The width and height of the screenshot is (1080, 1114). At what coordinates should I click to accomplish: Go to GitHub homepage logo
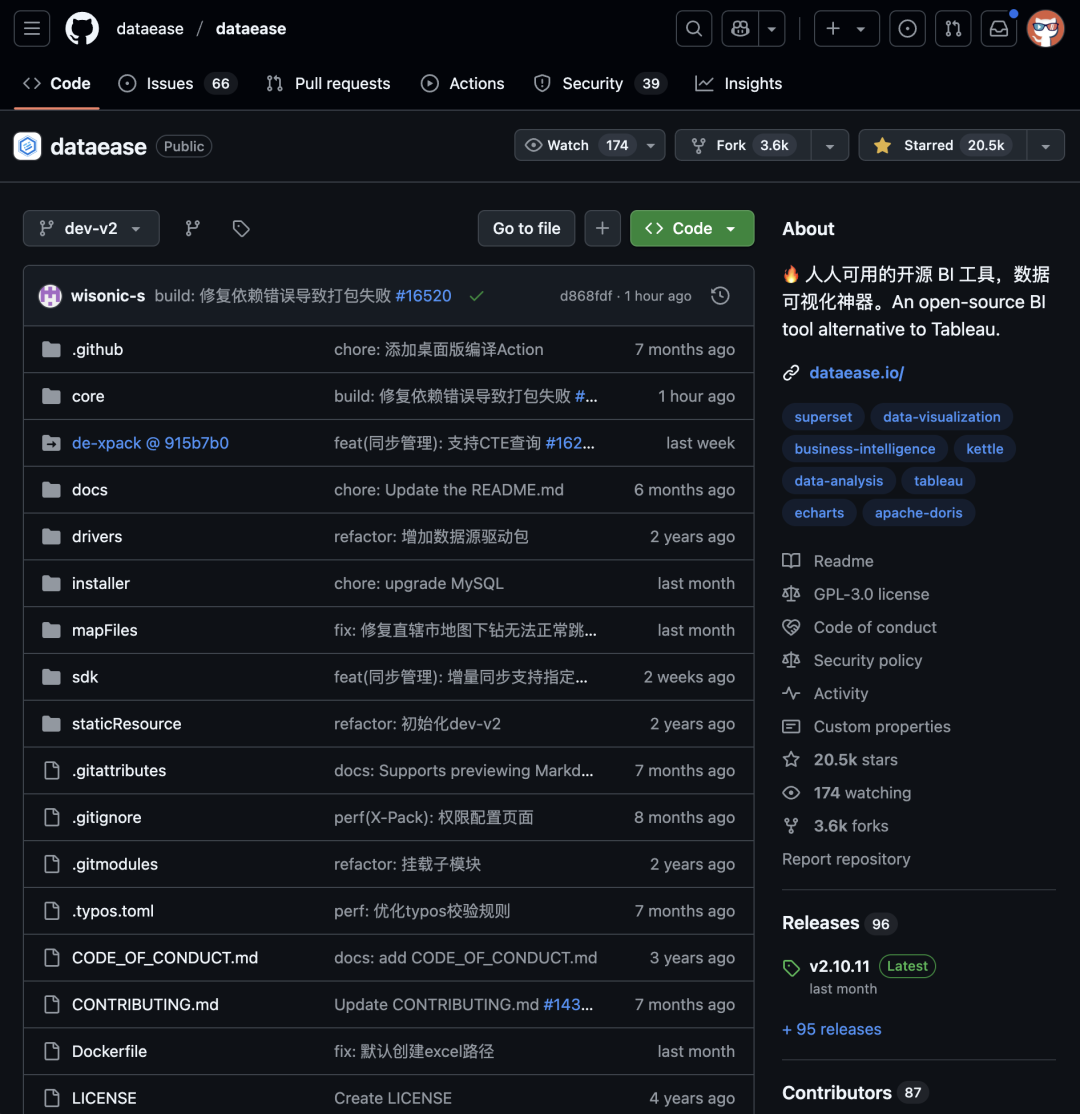tap(82, 28)
